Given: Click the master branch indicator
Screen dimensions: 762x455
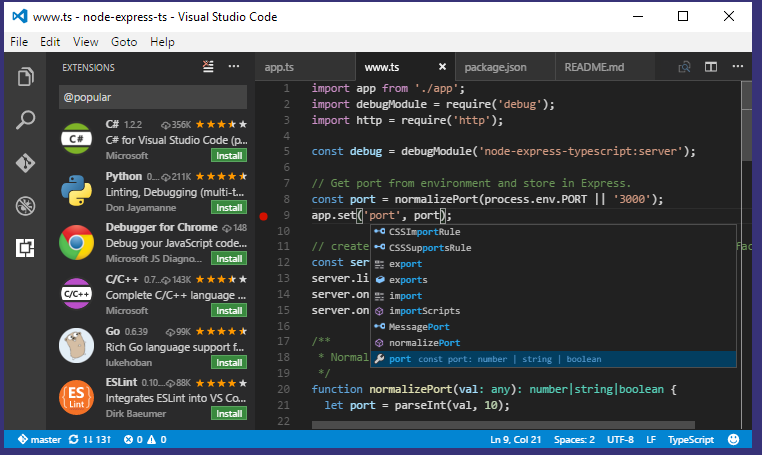Looking at the screenshot, I should (x=39, y=439).
